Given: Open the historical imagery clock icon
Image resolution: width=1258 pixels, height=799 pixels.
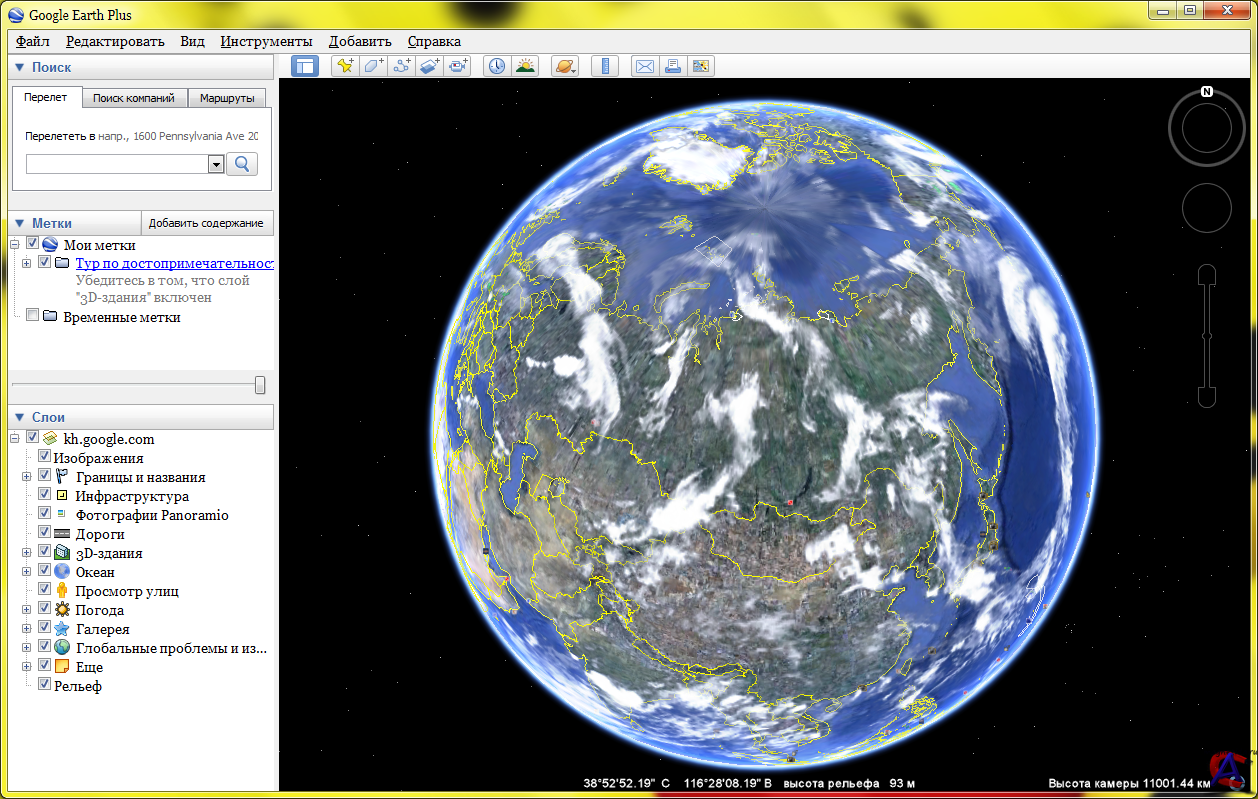Looking at the screenshot, I should [x=496, y=66].
